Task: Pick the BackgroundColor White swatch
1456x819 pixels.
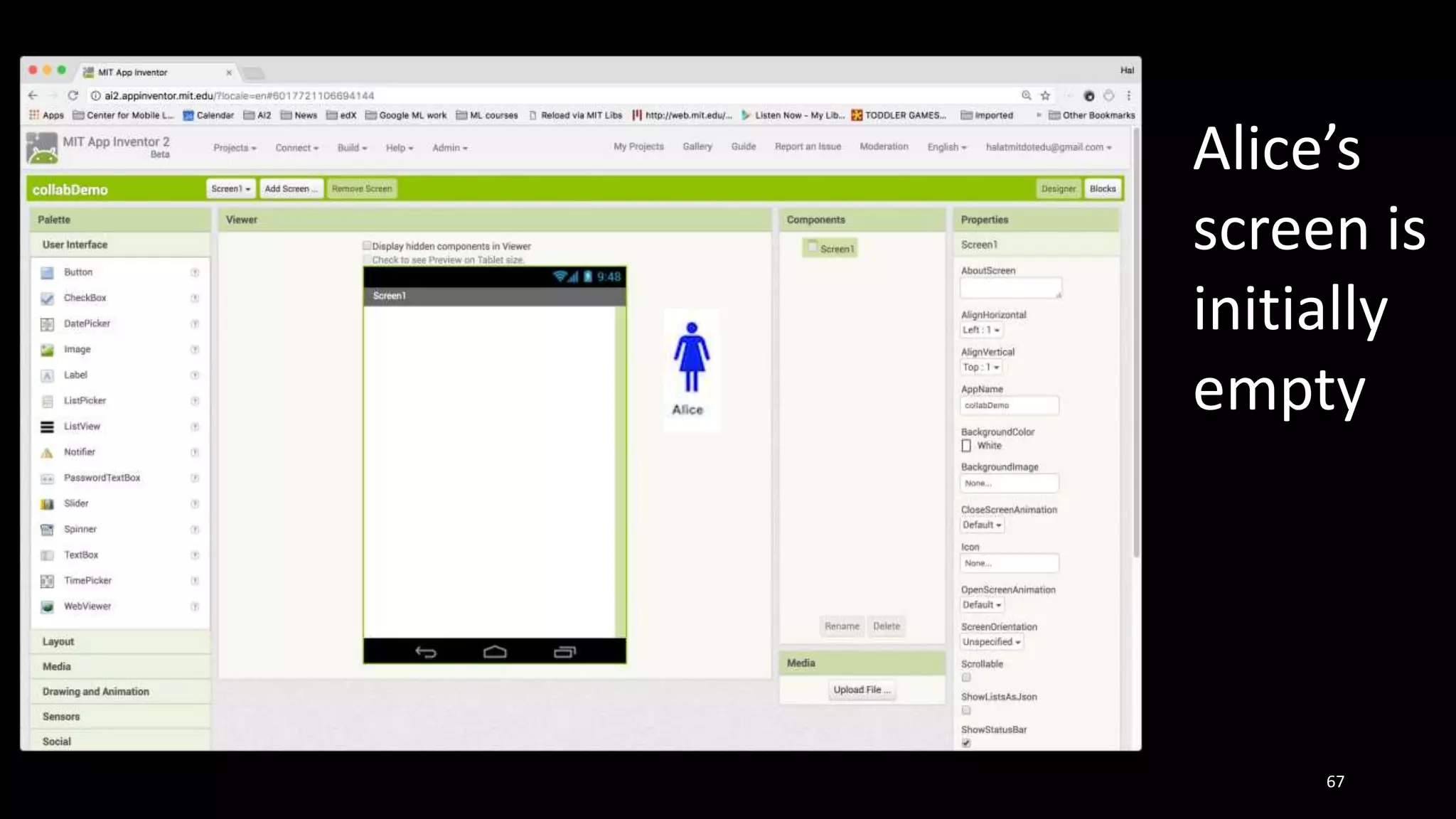Action: point(966,446)
